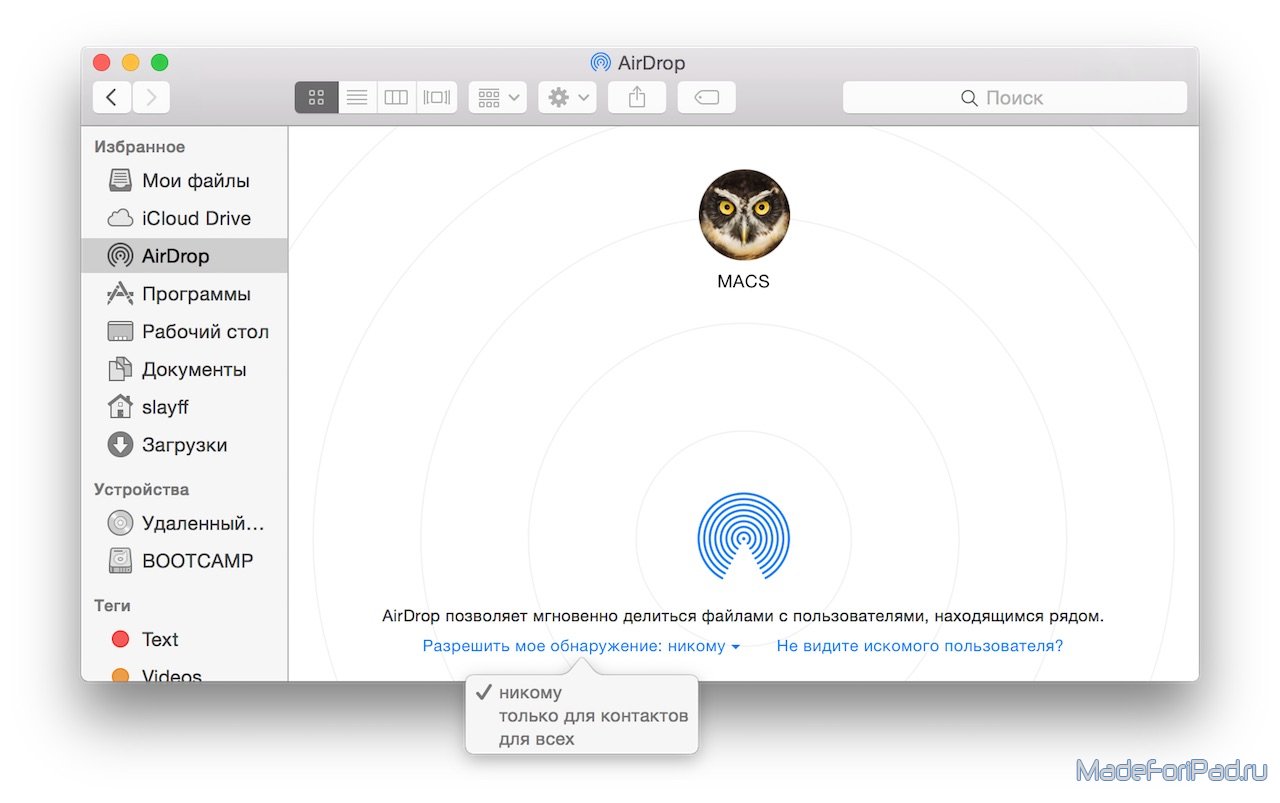Open Рабочий стол folder
The image size is (1280, 803).
(184, 331)
